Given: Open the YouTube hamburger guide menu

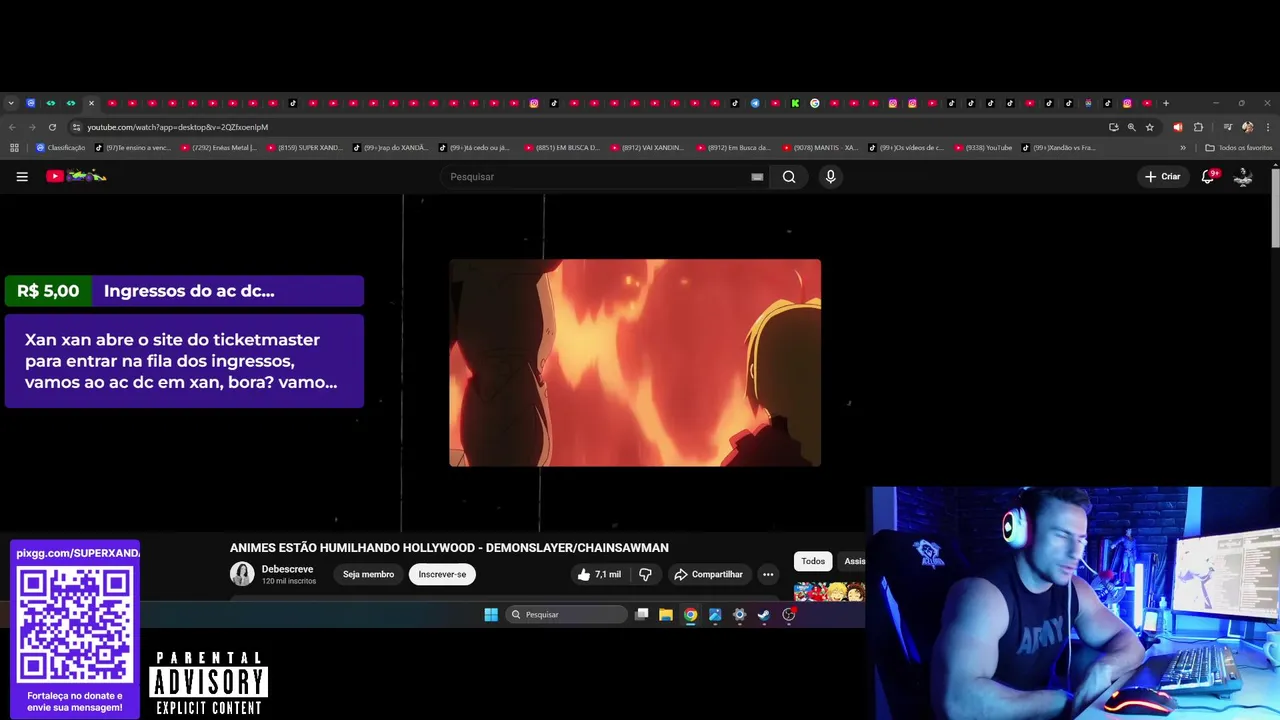Looking at the screenshot, I should coord(22,176).
